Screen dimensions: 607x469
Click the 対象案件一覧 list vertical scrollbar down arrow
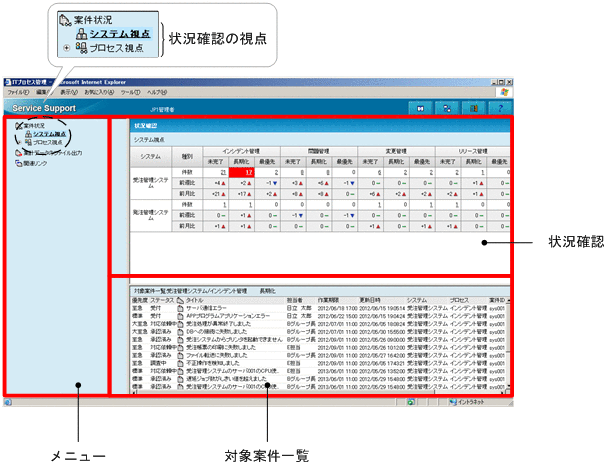point(508,386)
